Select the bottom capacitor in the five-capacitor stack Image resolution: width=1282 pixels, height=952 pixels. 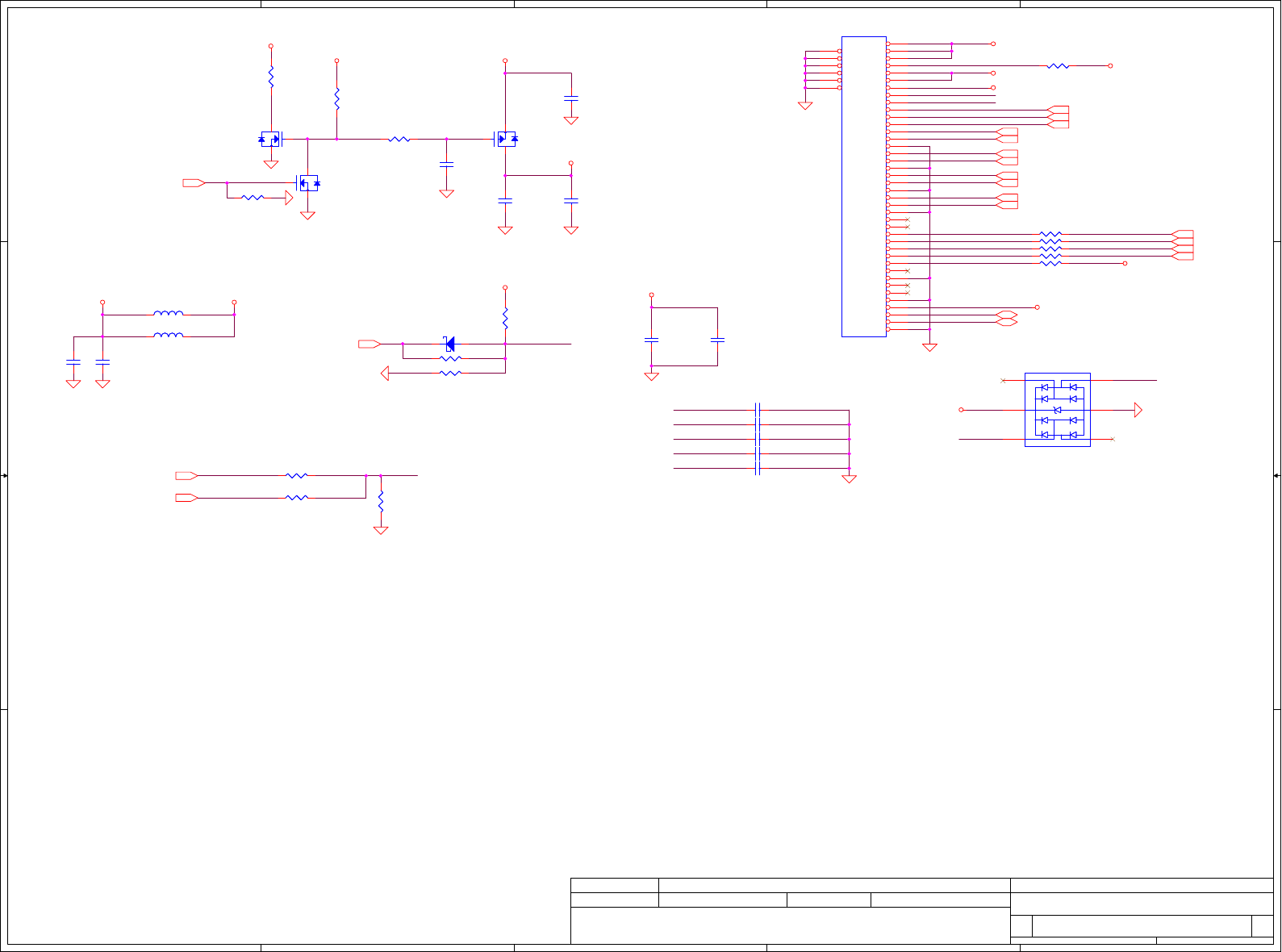(758, 469)
